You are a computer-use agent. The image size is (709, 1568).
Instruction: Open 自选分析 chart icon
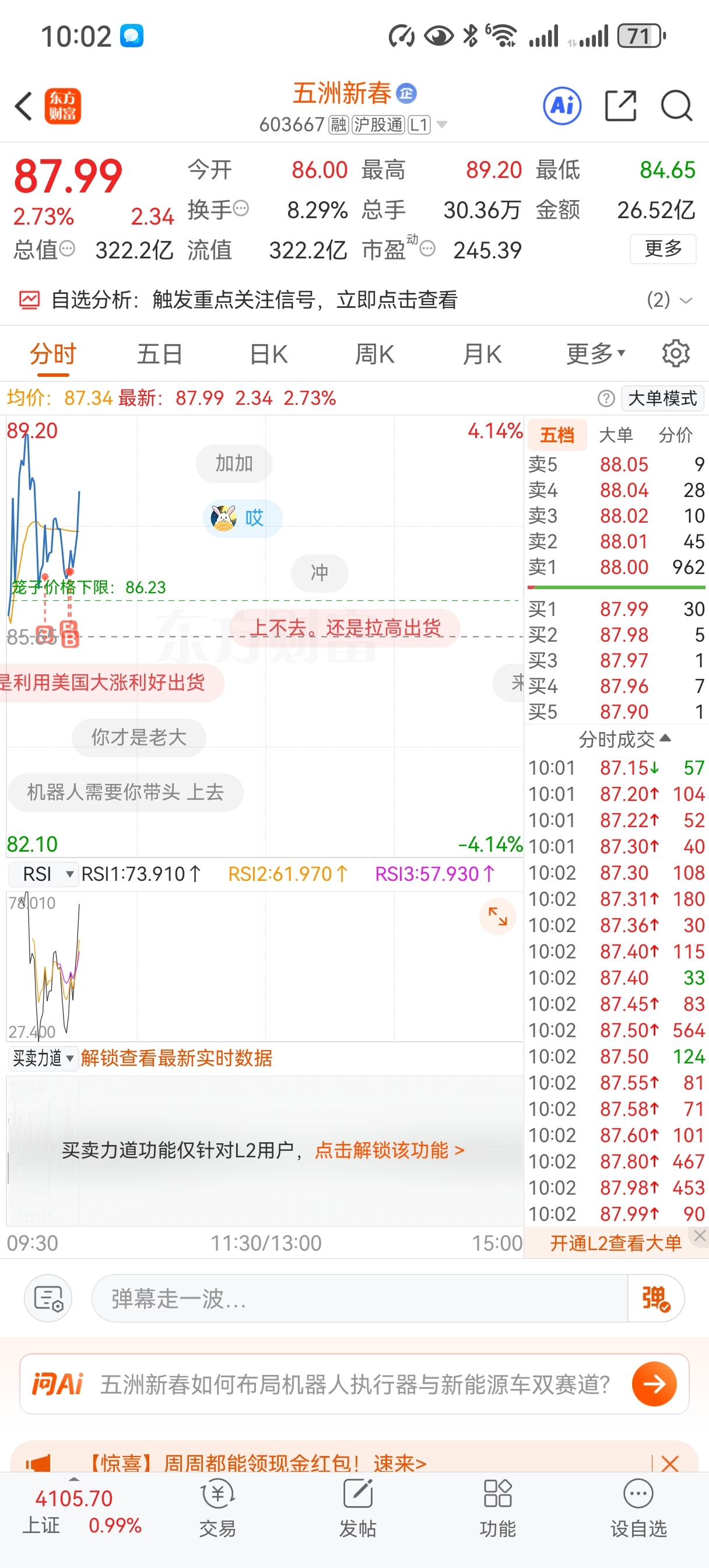[29, 299]
